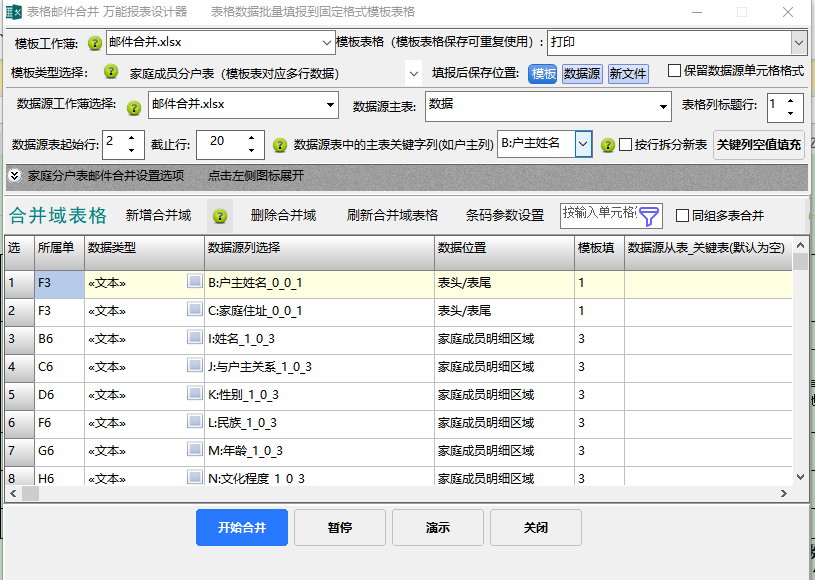
Task: Click the help icon beside 模板类型选择
Action: [110, 73]
